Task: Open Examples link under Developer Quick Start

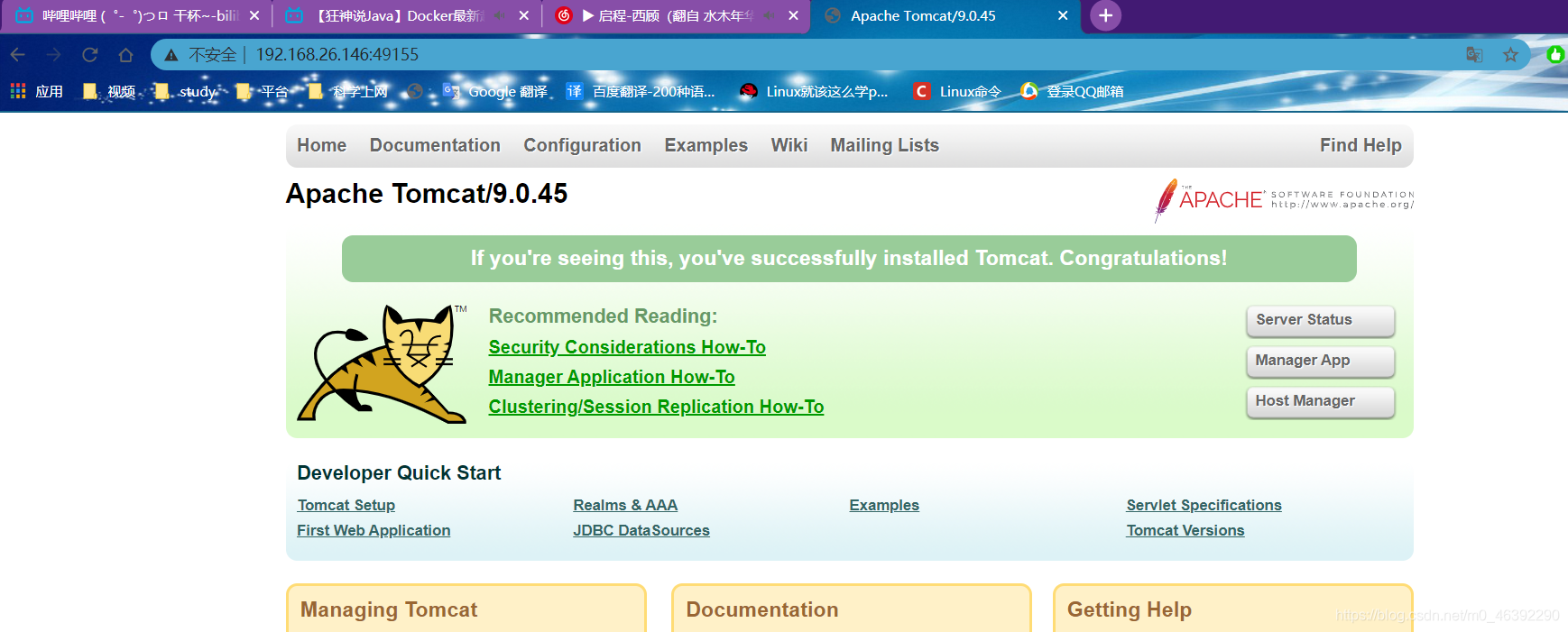Action: pyautogui.click(x=884, y=505)
